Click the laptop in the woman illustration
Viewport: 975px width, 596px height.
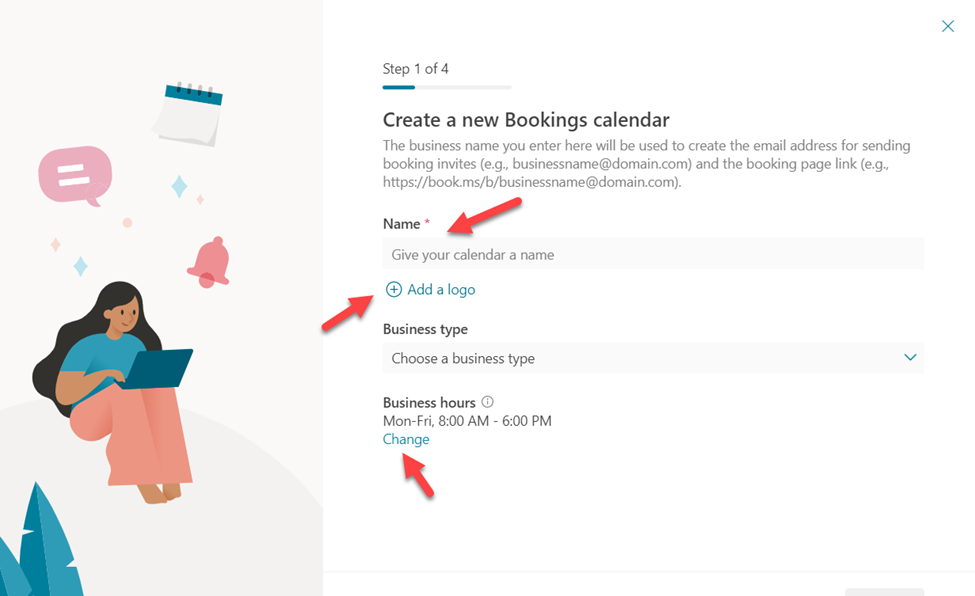click(157, 368)
